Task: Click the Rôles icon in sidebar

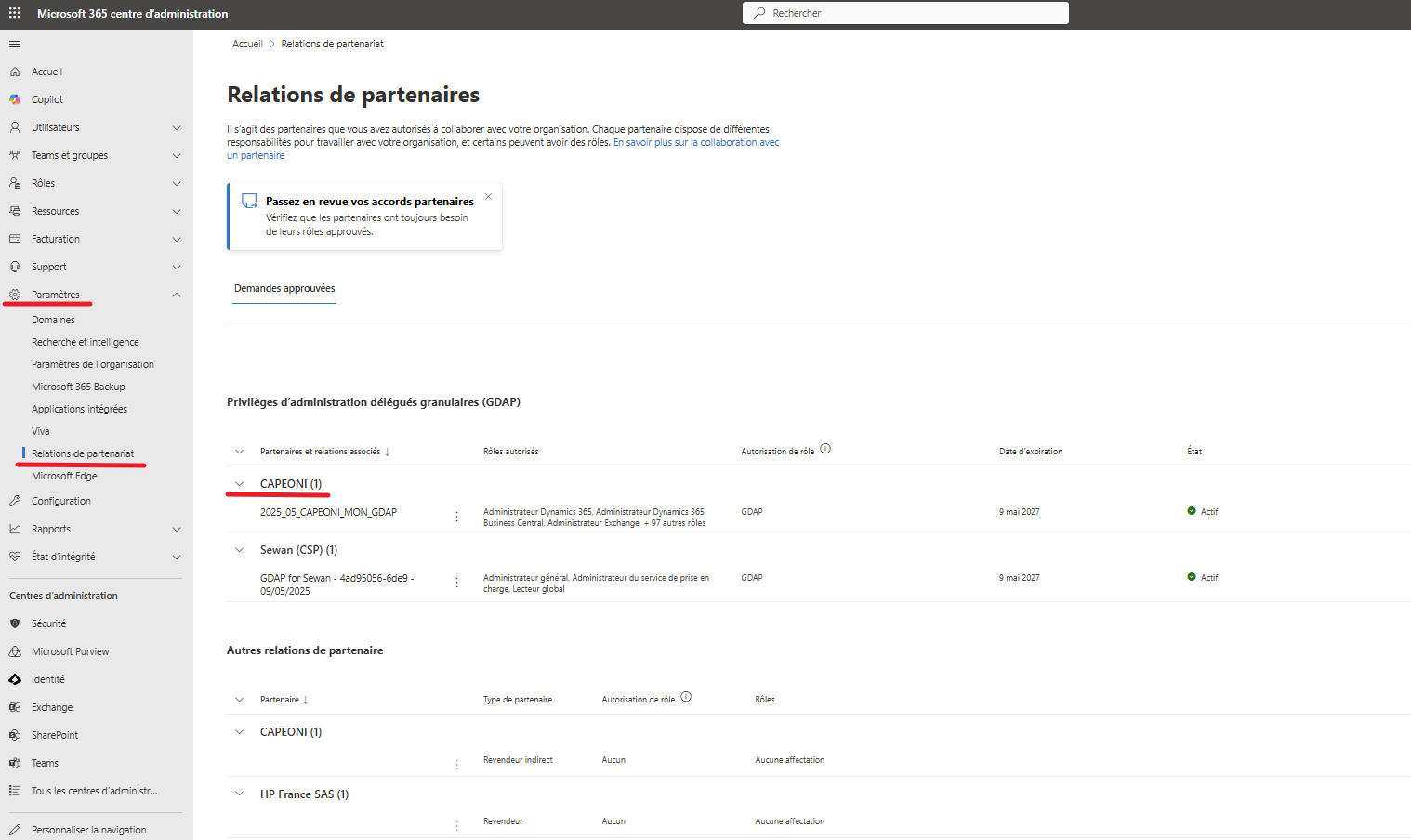Action: [15, 183]
